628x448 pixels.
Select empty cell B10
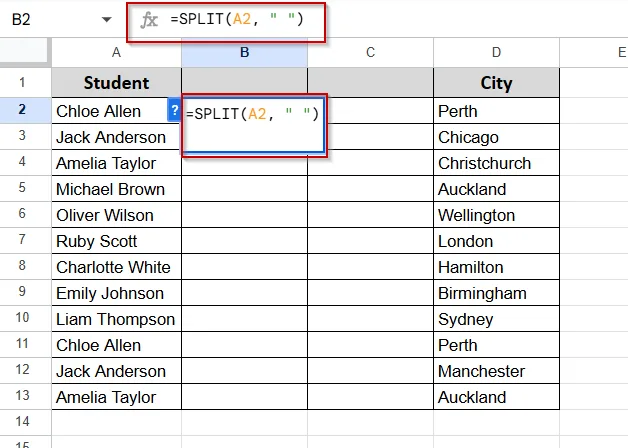(244, 319)
